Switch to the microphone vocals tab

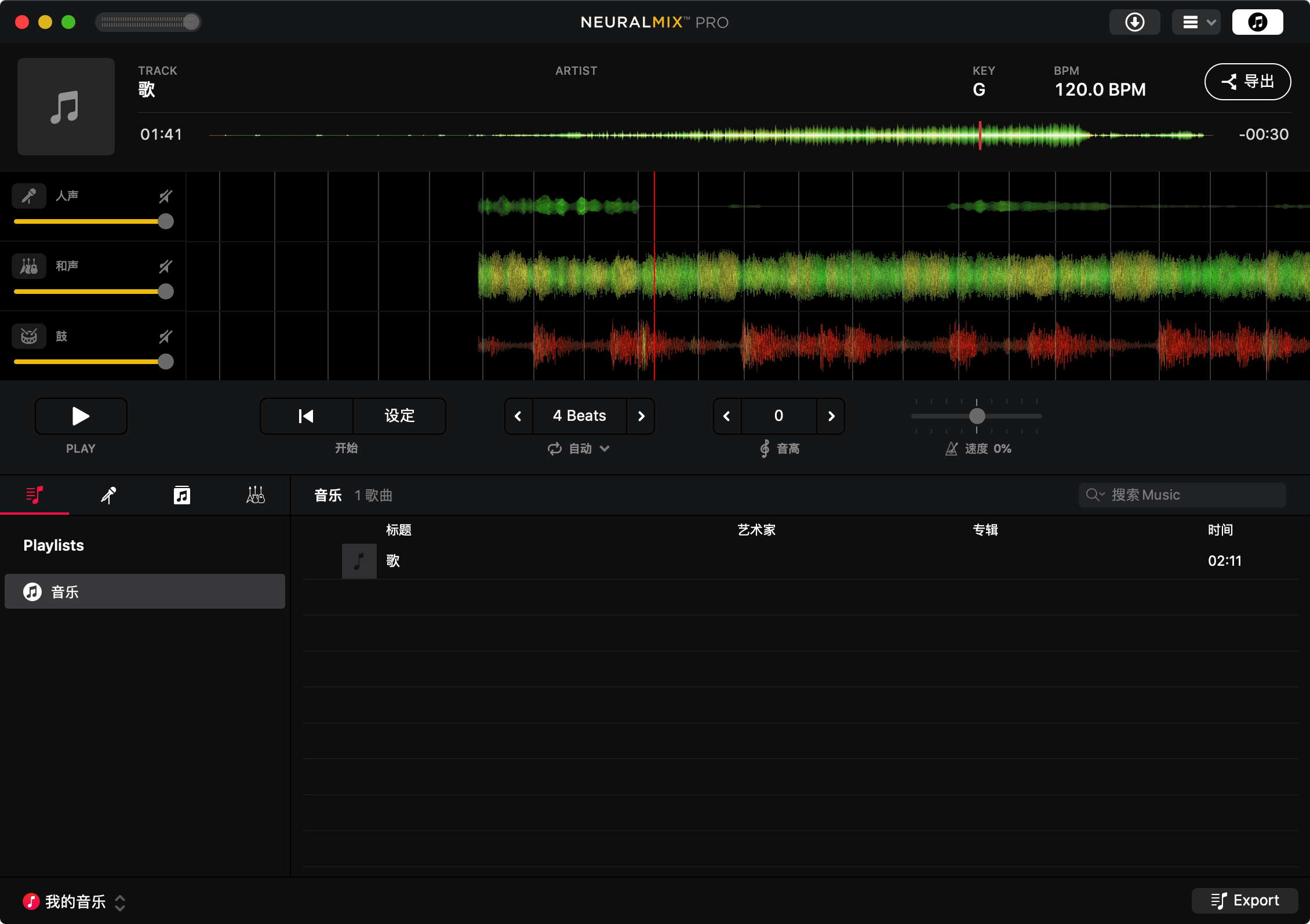[x=108, y=495]
